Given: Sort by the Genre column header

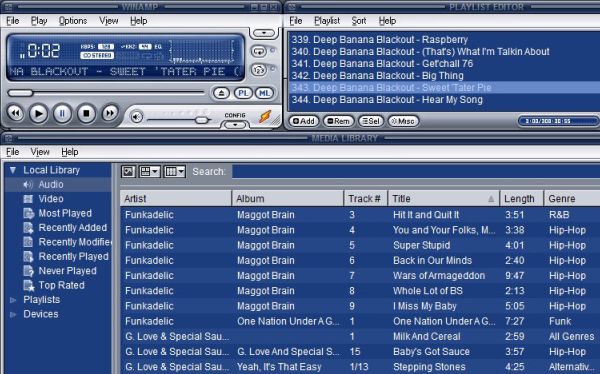Looking at the screenshot, I should point(572,199).
